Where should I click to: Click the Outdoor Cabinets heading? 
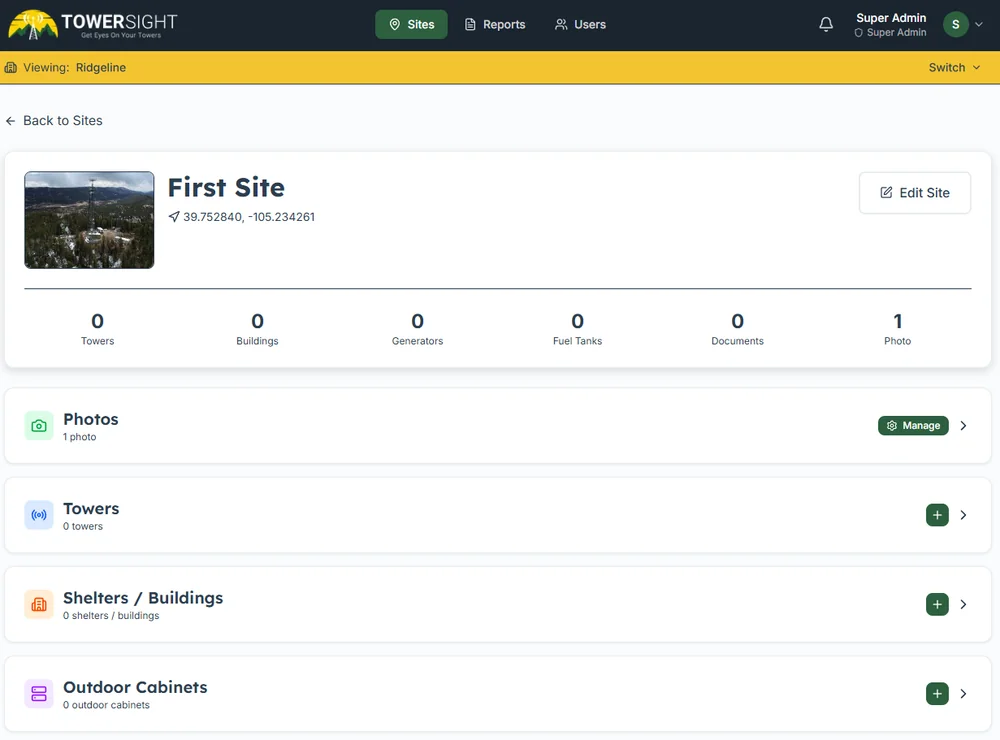(135, 687)
